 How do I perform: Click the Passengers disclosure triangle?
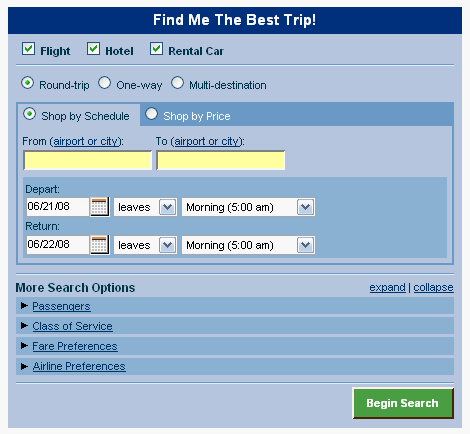(24, 306)
